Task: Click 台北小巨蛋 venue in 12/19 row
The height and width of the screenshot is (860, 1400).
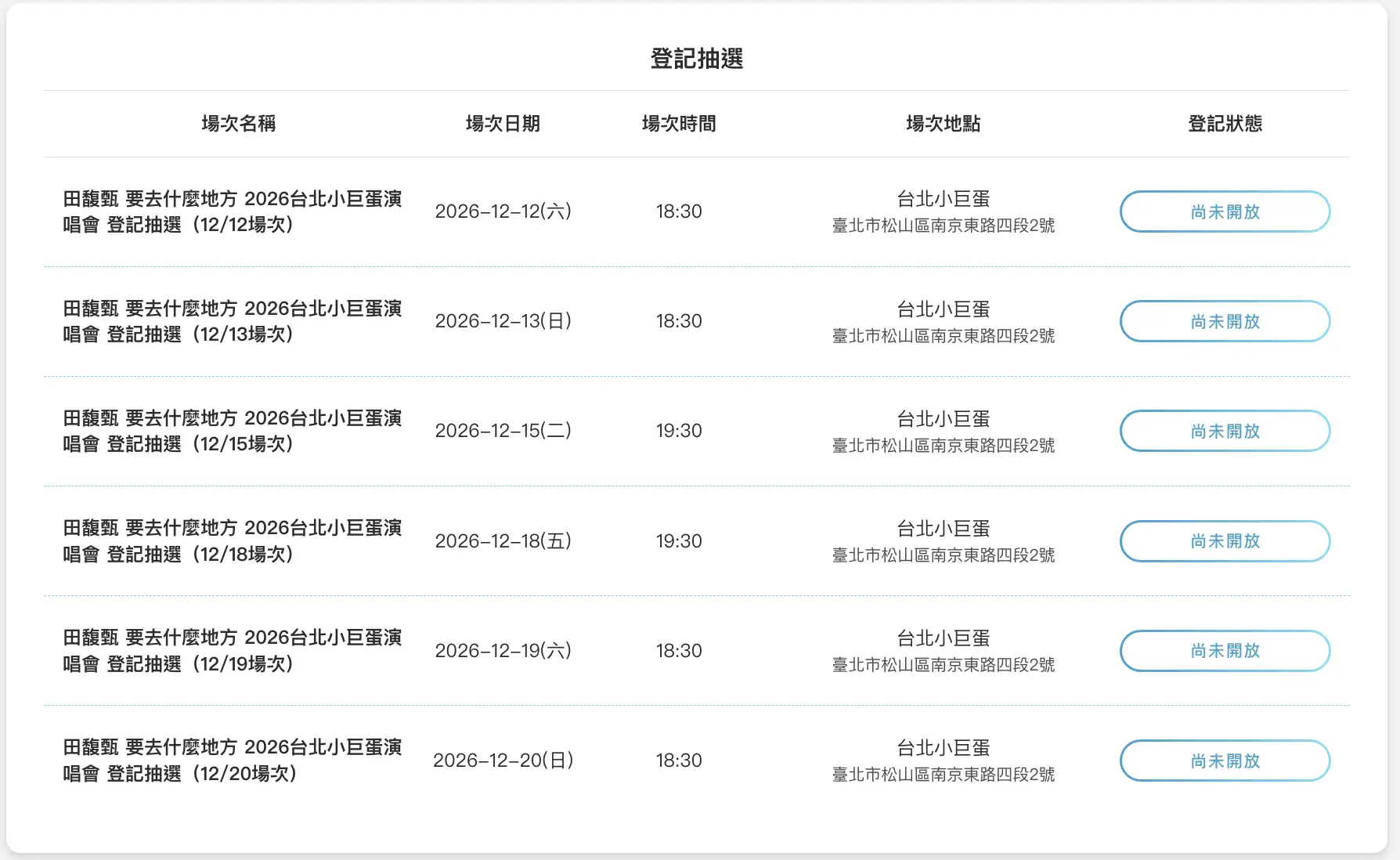Action: coord(944,638)
